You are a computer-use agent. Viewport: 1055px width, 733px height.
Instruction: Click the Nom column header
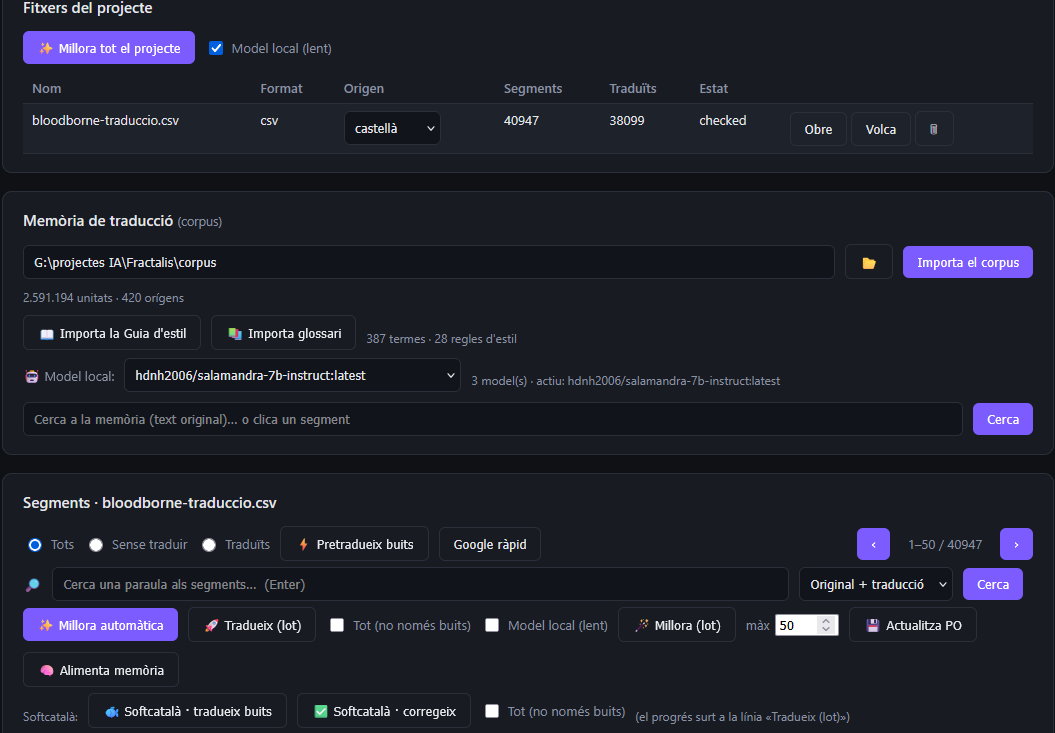pyautogui.click(x=46, y=88)
